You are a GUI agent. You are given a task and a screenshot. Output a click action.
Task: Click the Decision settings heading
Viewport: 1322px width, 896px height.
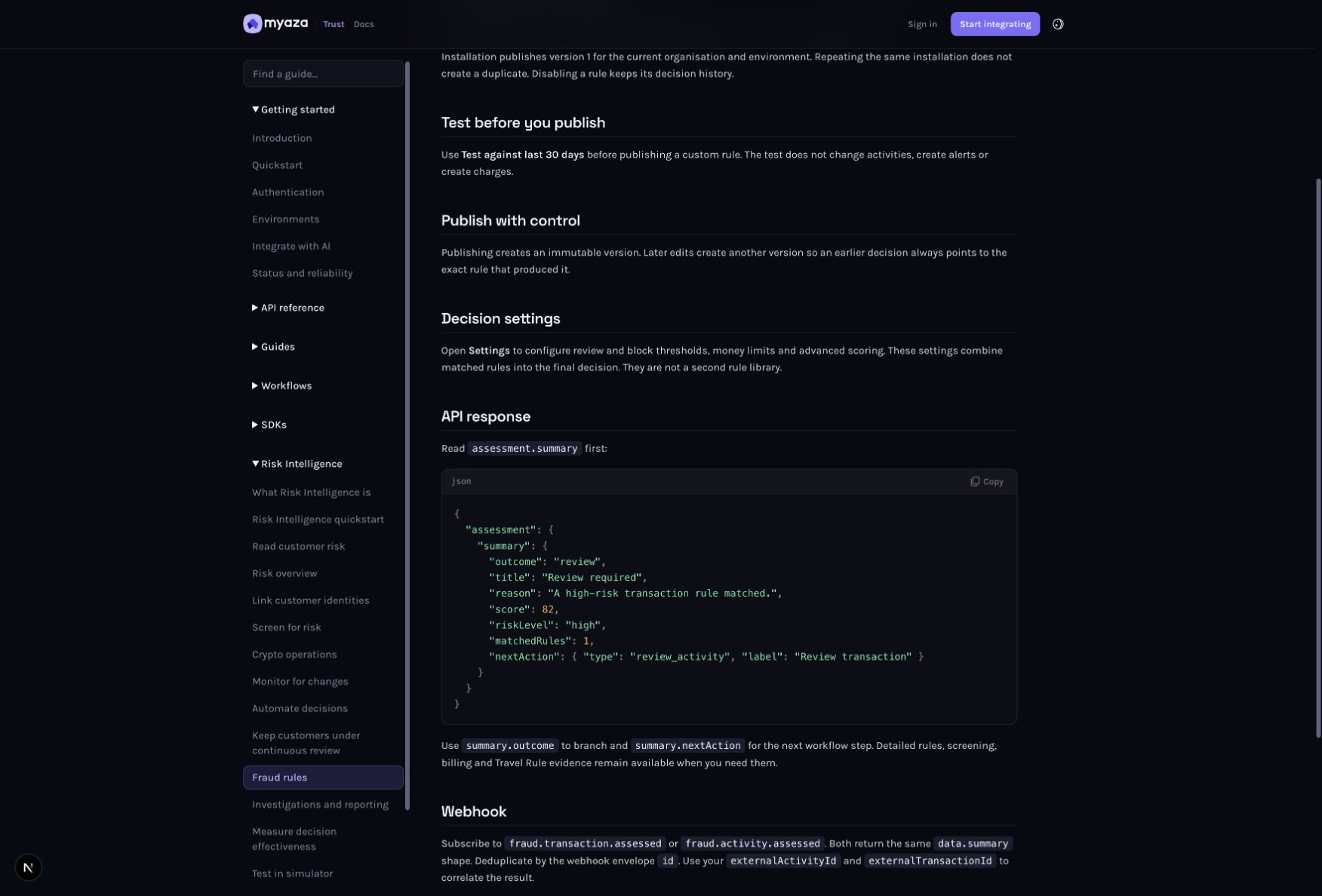pos(500,319)
